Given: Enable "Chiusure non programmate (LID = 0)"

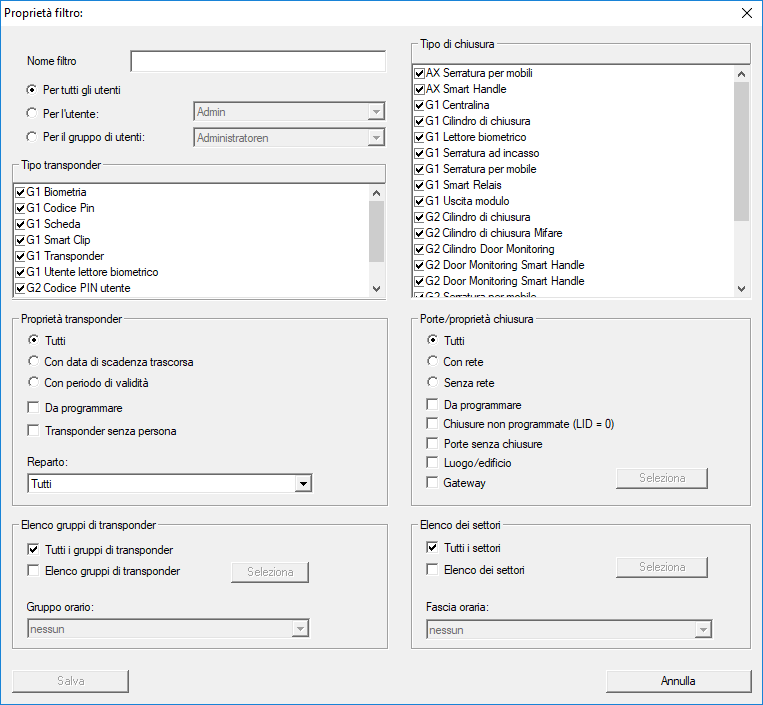Looking at the screenshot, I should [x=432, y=424].
